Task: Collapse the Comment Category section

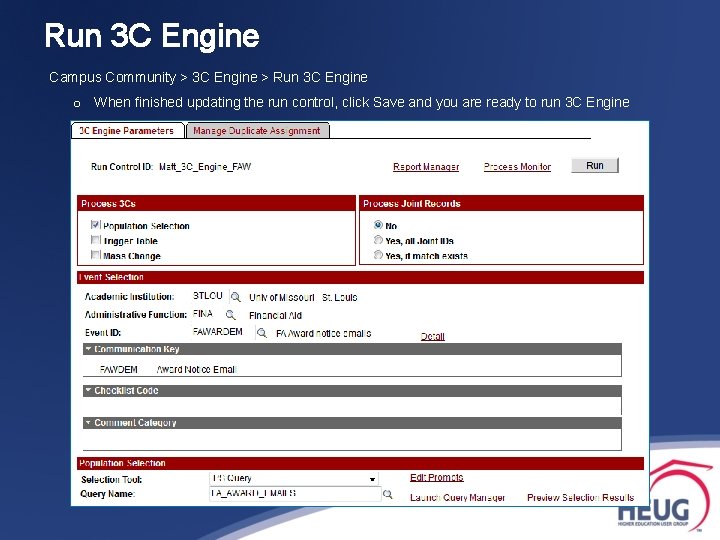Action: [x=88, y=422]
